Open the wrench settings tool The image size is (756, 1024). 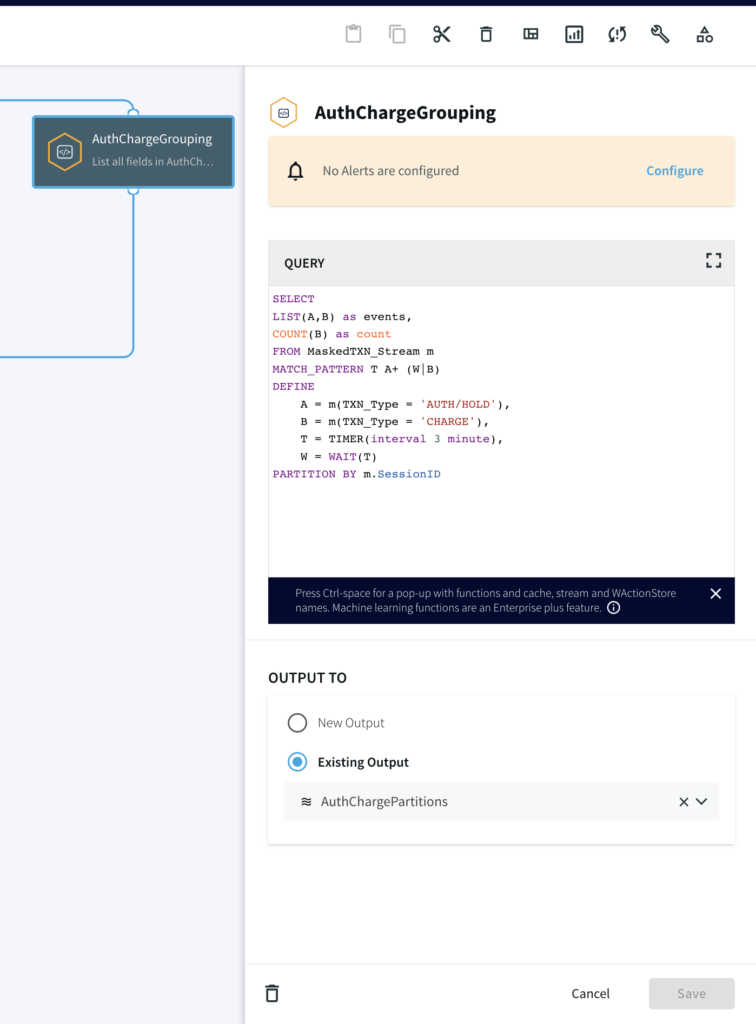(x=660, y=34)
